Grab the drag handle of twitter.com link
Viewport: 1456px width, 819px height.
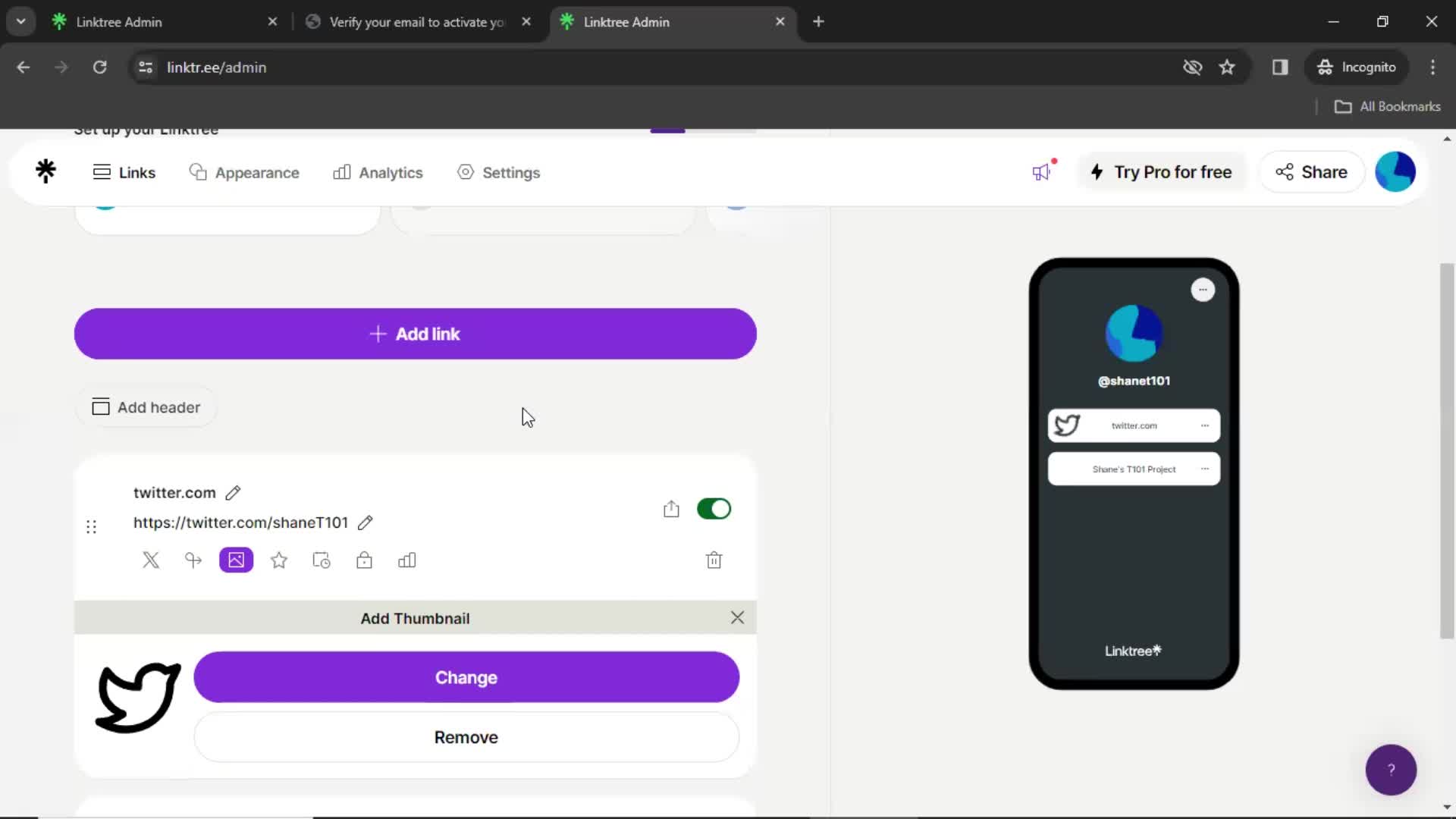point(92,526)
